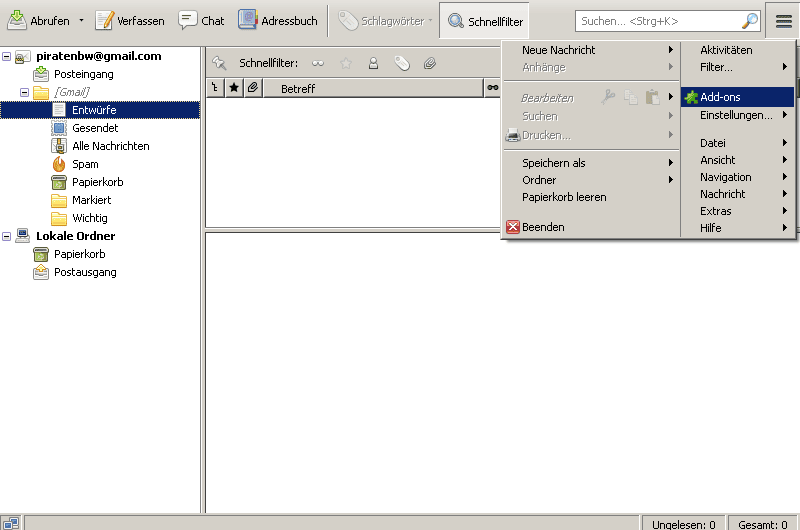The width and height of the screenshot is (800, 530).
Task: Open the Posteingang inbox folder
Action: (84, 74)
